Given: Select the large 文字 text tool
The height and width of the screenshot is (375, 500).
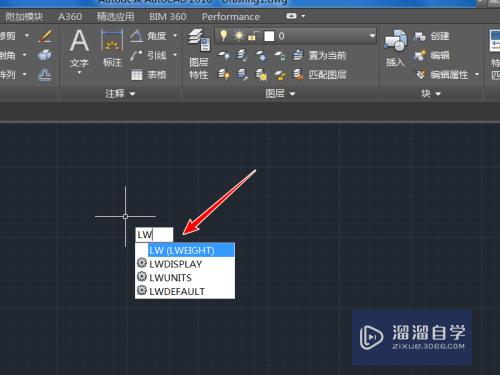Looking at the screenshot, I should [79, 48].
